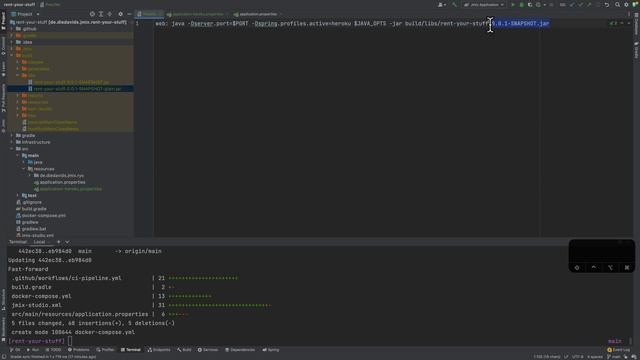This screenshot has height=360, width=640.
Task: Expand the test folder under src
Action: coord(18,196)
